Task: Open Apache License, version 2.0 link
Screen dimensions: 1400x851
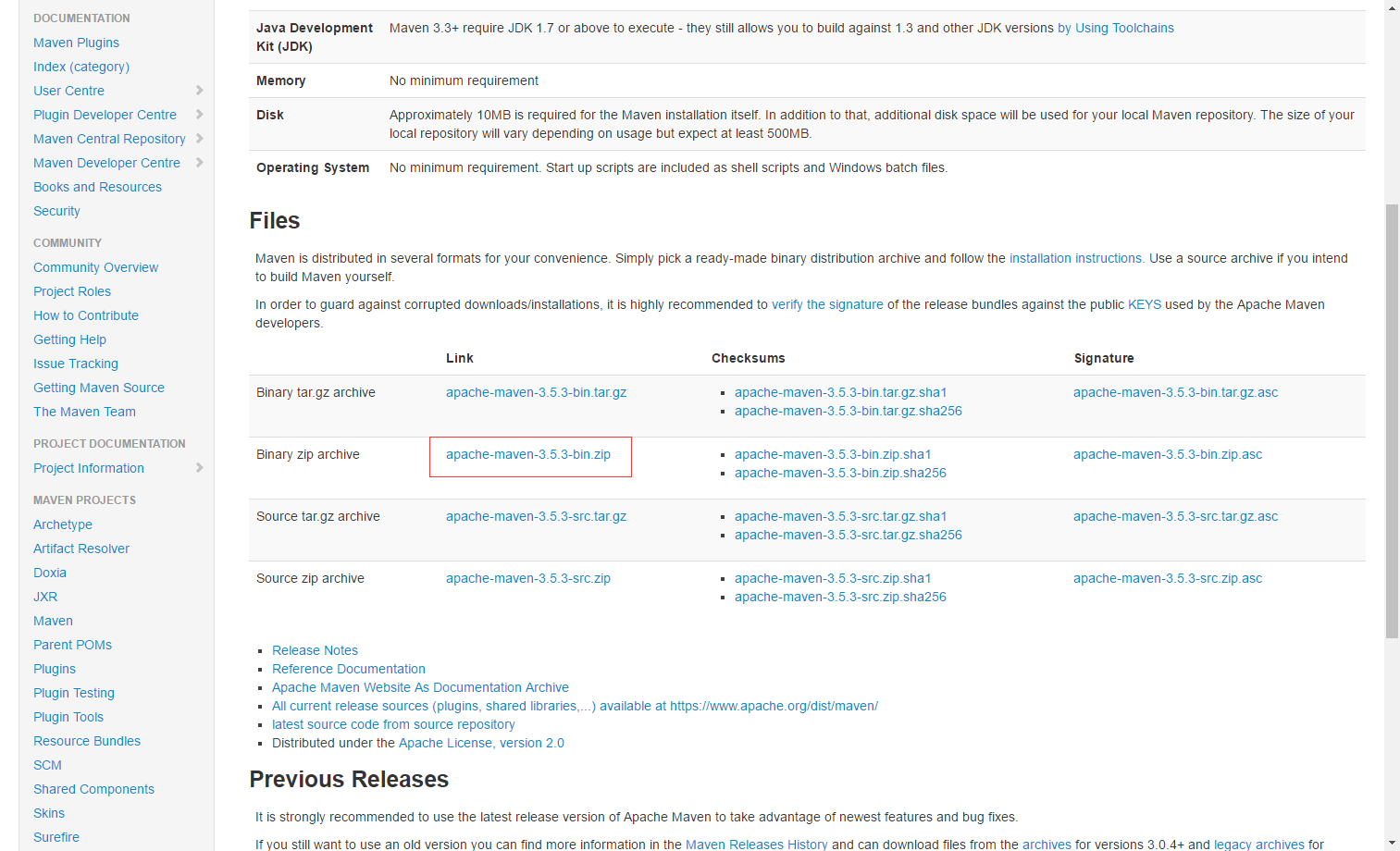Action: (x=481, y=743)
